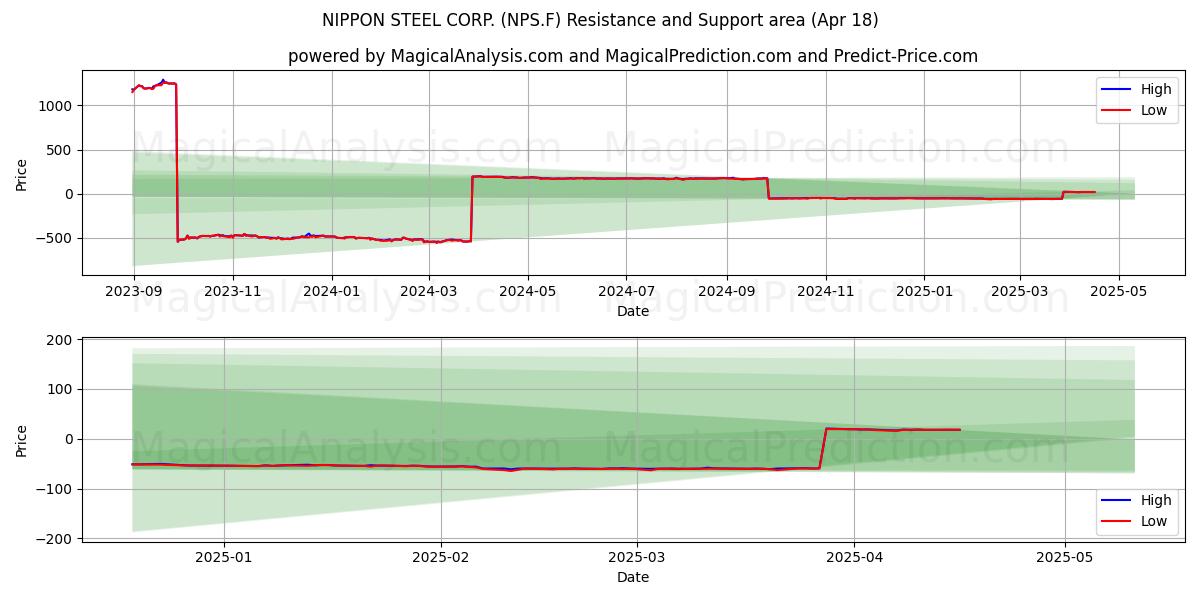Click the '2023-11' x-axis label in top chart

233,292
